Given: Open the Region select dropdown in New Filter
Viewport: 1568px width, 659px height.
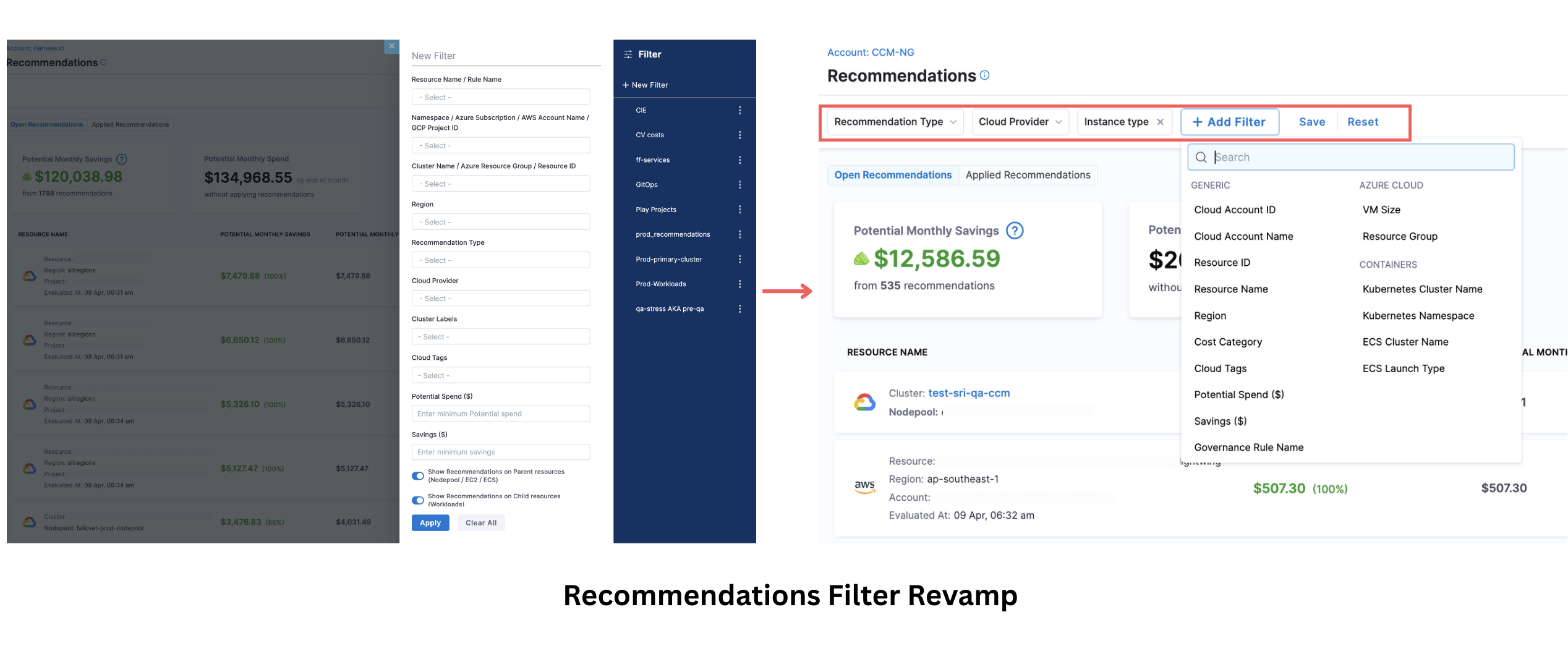Looking at the screenshot, I should 500,222.
